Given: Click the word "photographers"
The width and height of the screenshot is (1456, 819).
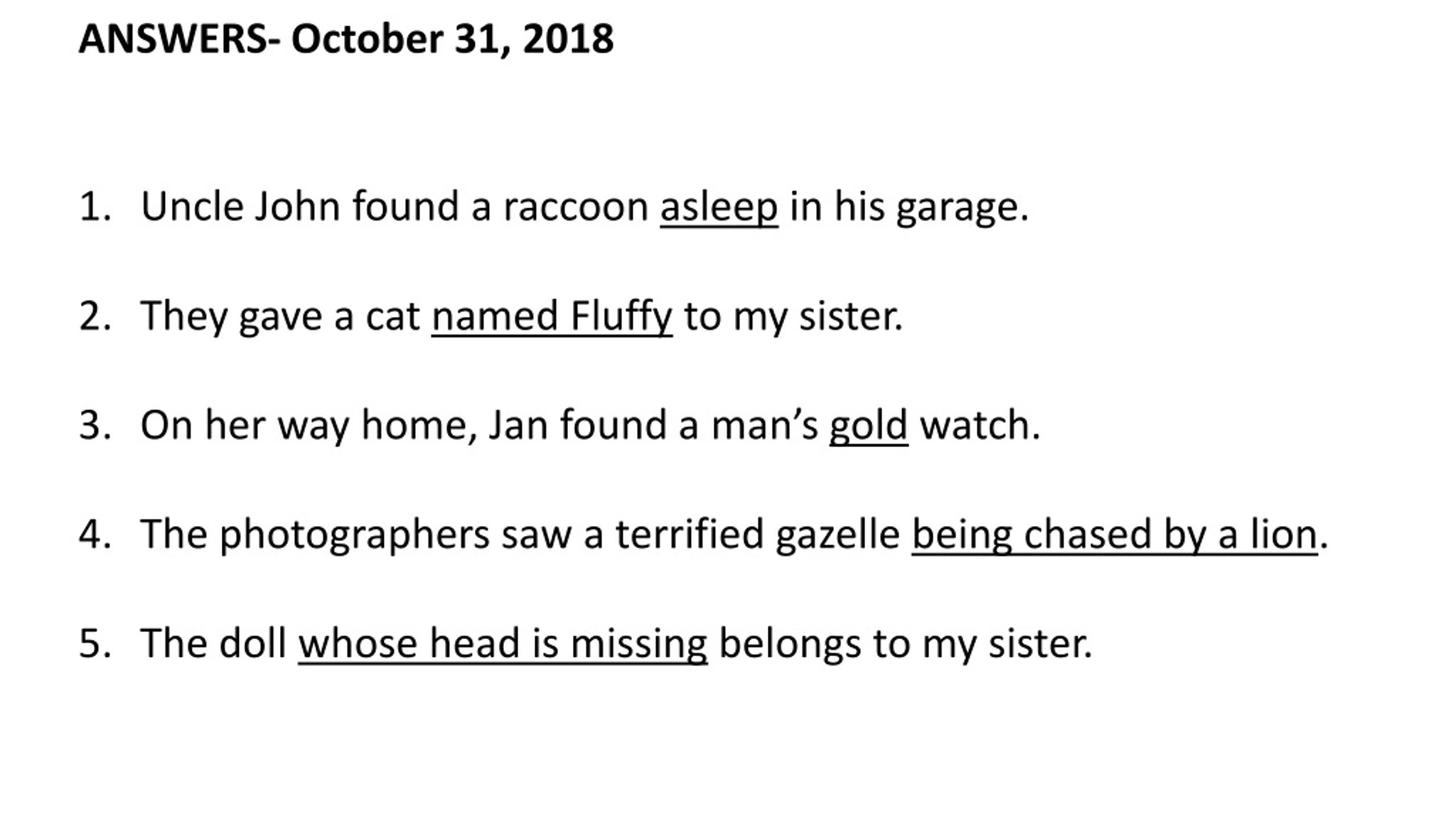Looking at the screenshot, I should point(354,535).
